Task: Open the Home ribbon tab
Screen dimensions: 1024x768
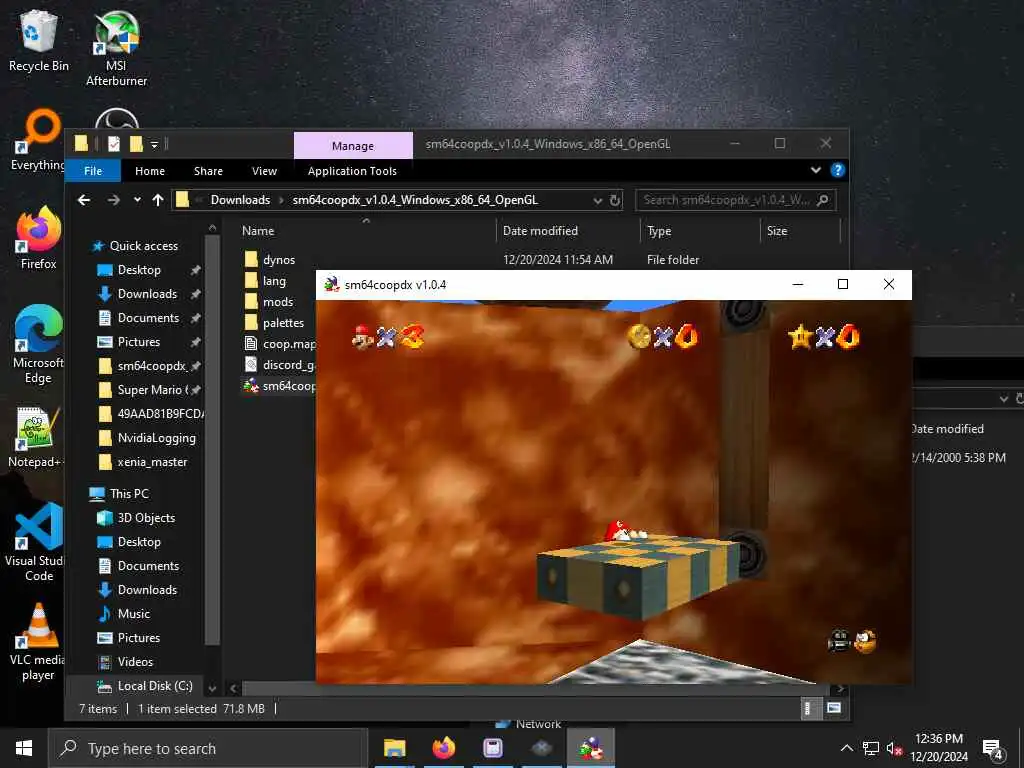Action: coord(150,171)
